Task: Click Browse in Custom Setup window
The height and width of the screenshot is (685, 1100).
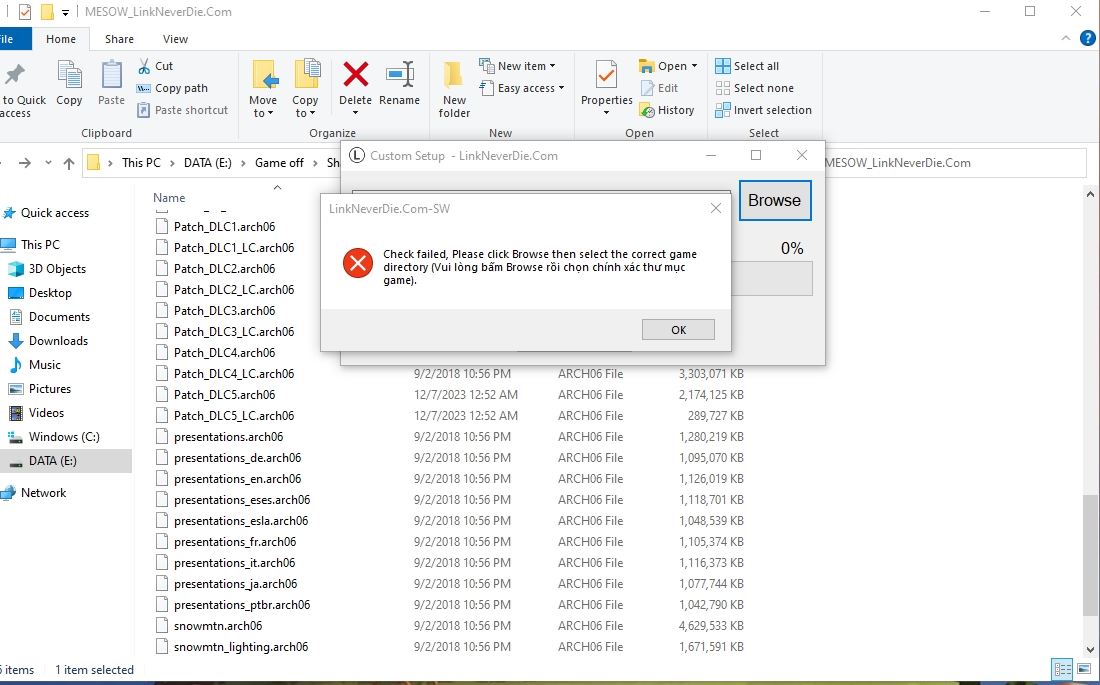Action: click(774, 201)
